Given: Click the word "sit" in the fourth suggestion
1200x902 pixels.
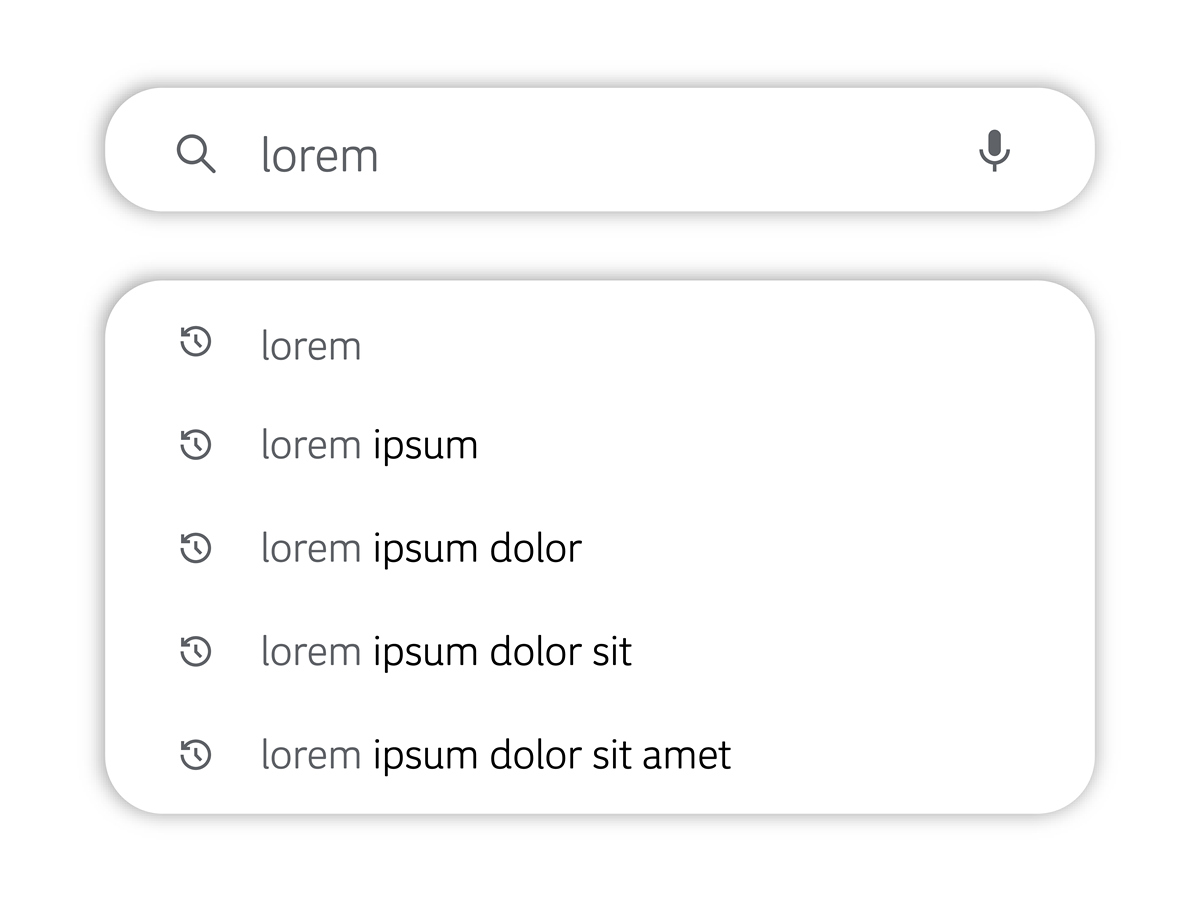Looking at the screenshot, I should [x=612, y=652].
